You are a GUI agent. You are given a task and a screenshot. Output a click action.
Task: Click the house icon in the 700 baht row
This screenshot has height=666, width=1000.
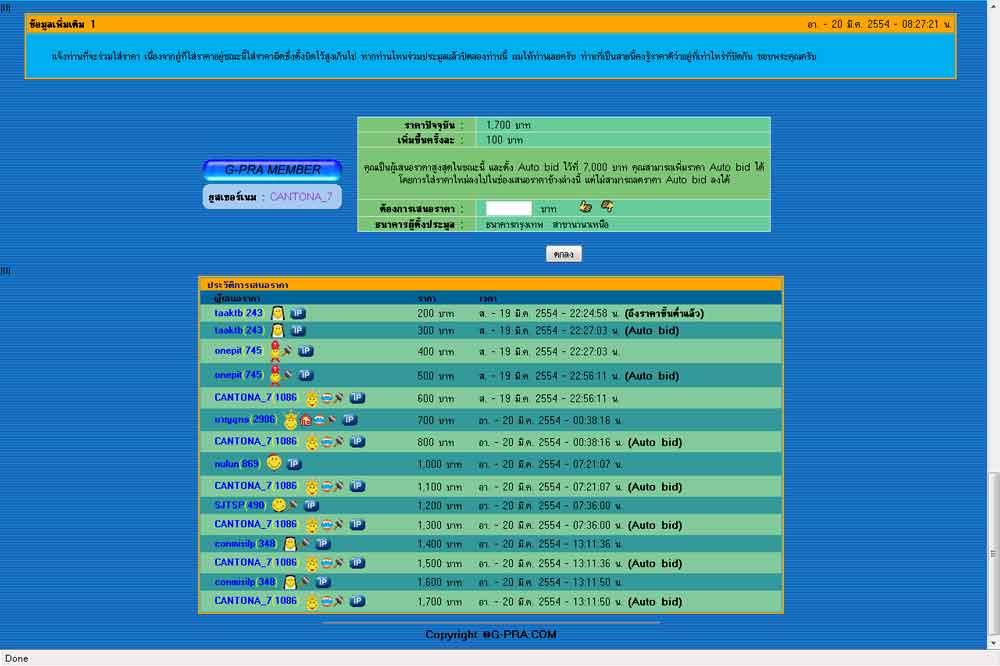tap(306, 420)
